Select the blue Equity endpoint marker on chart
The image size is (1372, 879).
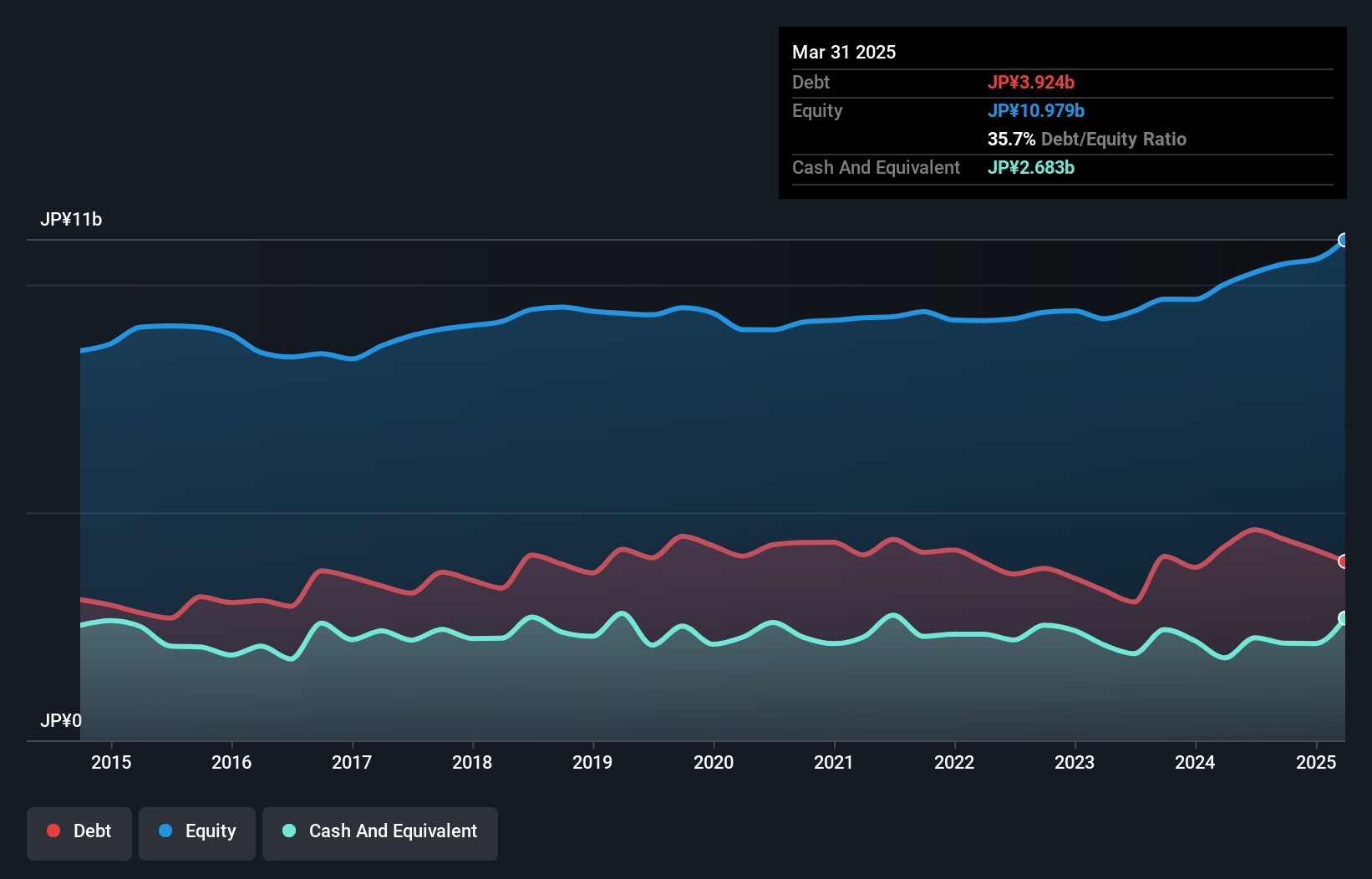pos(1344,241)
